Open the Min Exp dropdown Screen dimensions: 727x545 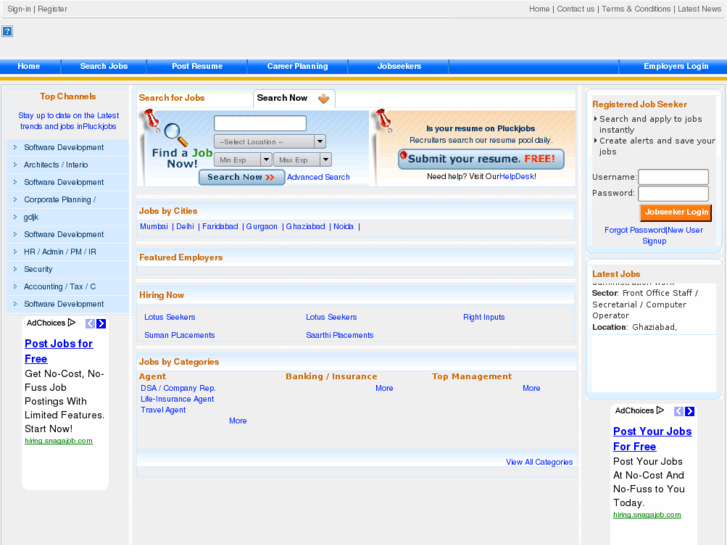242,160
